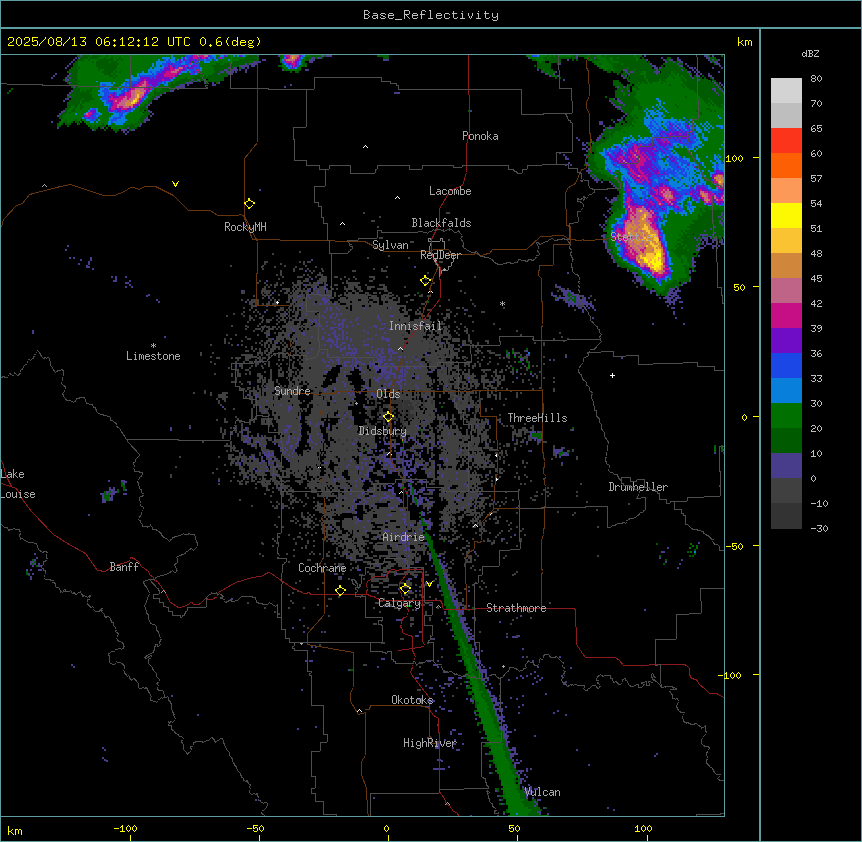862x842 pixels.
Task: Select the 50 tick label on bottom axis
Action: coord(514,828)
